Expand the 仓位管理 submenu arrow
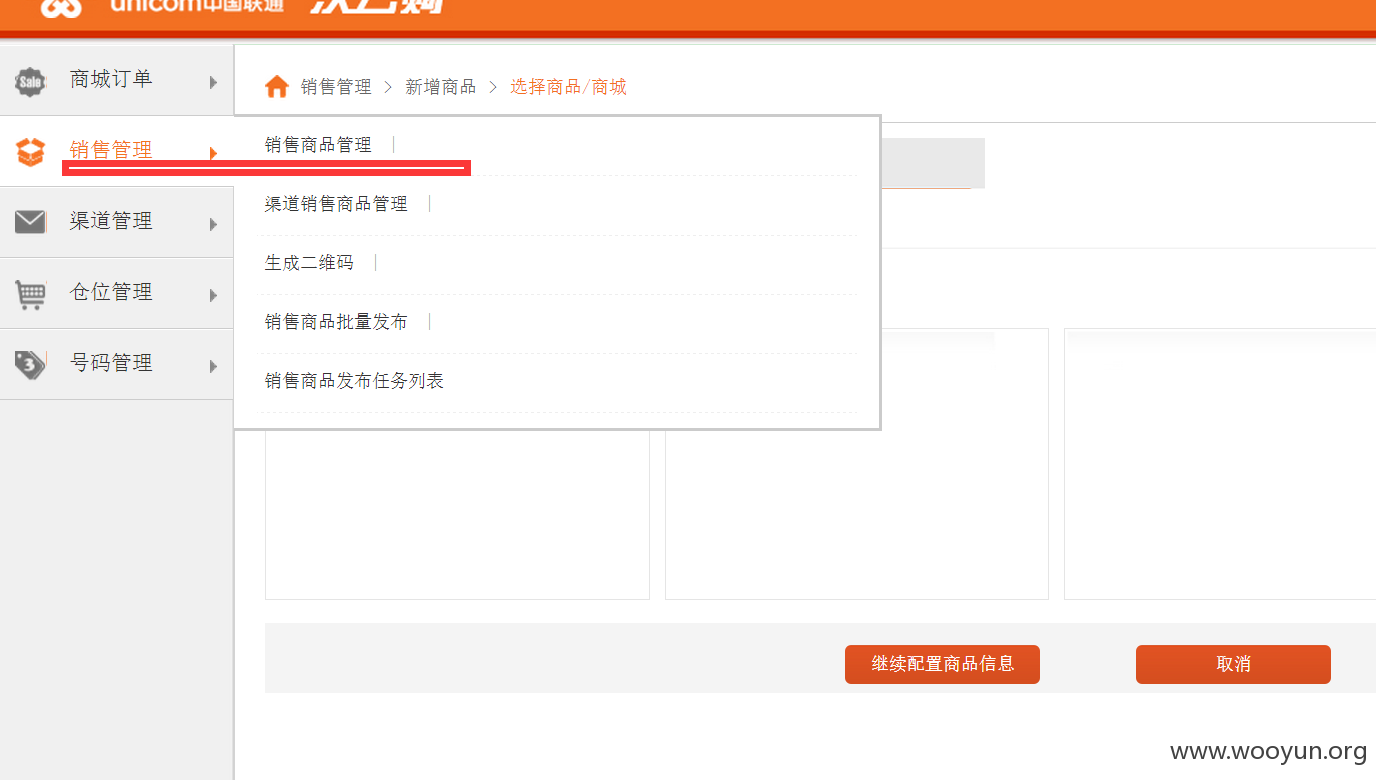The width and height of the screenshot is (1376, 780). pyautogui.click(x=213, y=295)
